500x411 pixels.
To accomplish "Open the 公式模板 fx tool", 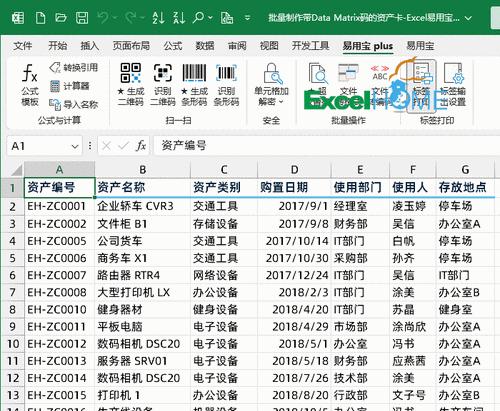I will [30, 85].
